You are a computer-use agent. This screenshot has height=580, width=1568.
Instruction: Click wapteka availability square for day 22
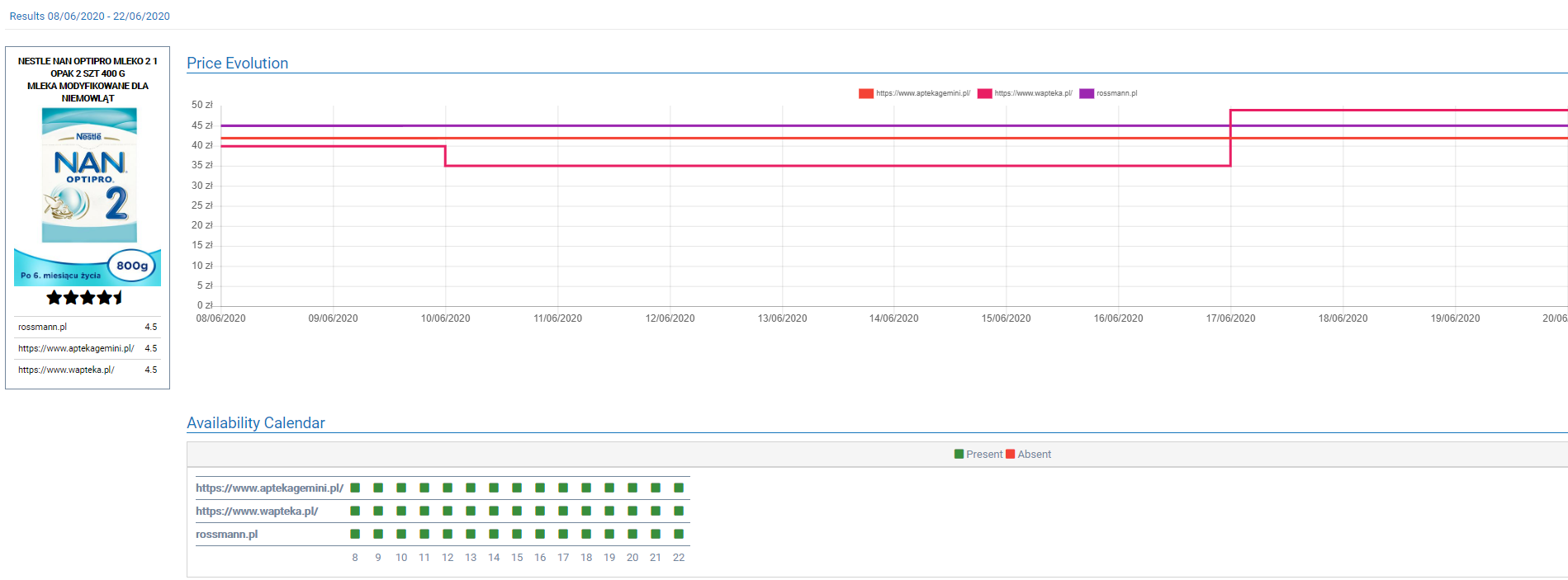(x=679, y=511)
